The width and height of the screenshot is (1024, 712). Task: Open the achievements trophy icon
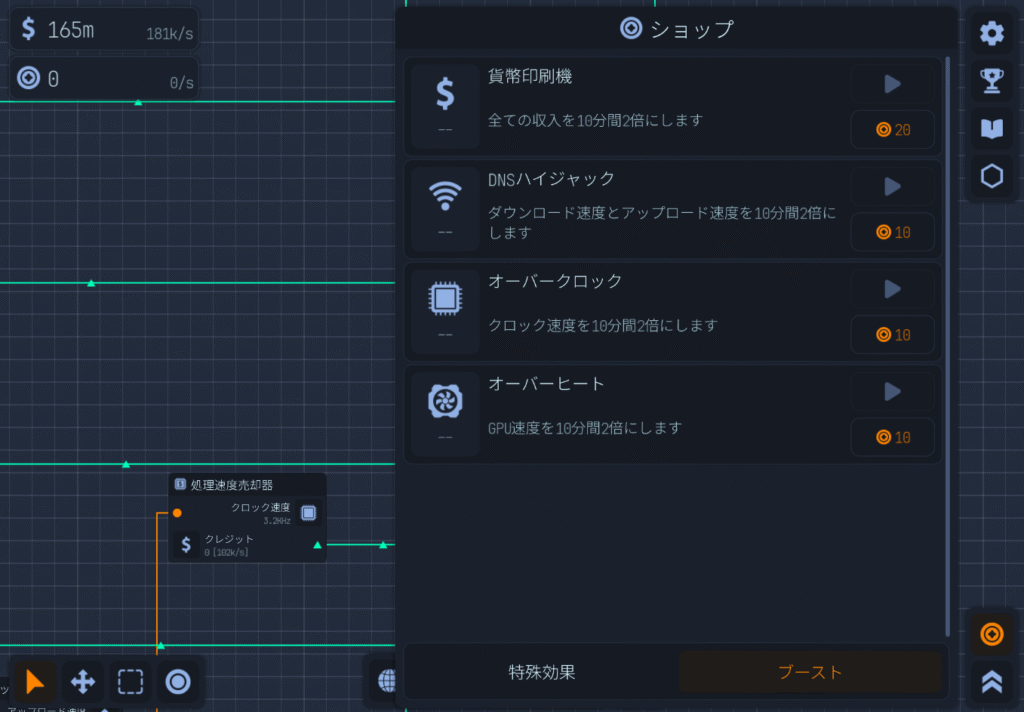(991, 81)
